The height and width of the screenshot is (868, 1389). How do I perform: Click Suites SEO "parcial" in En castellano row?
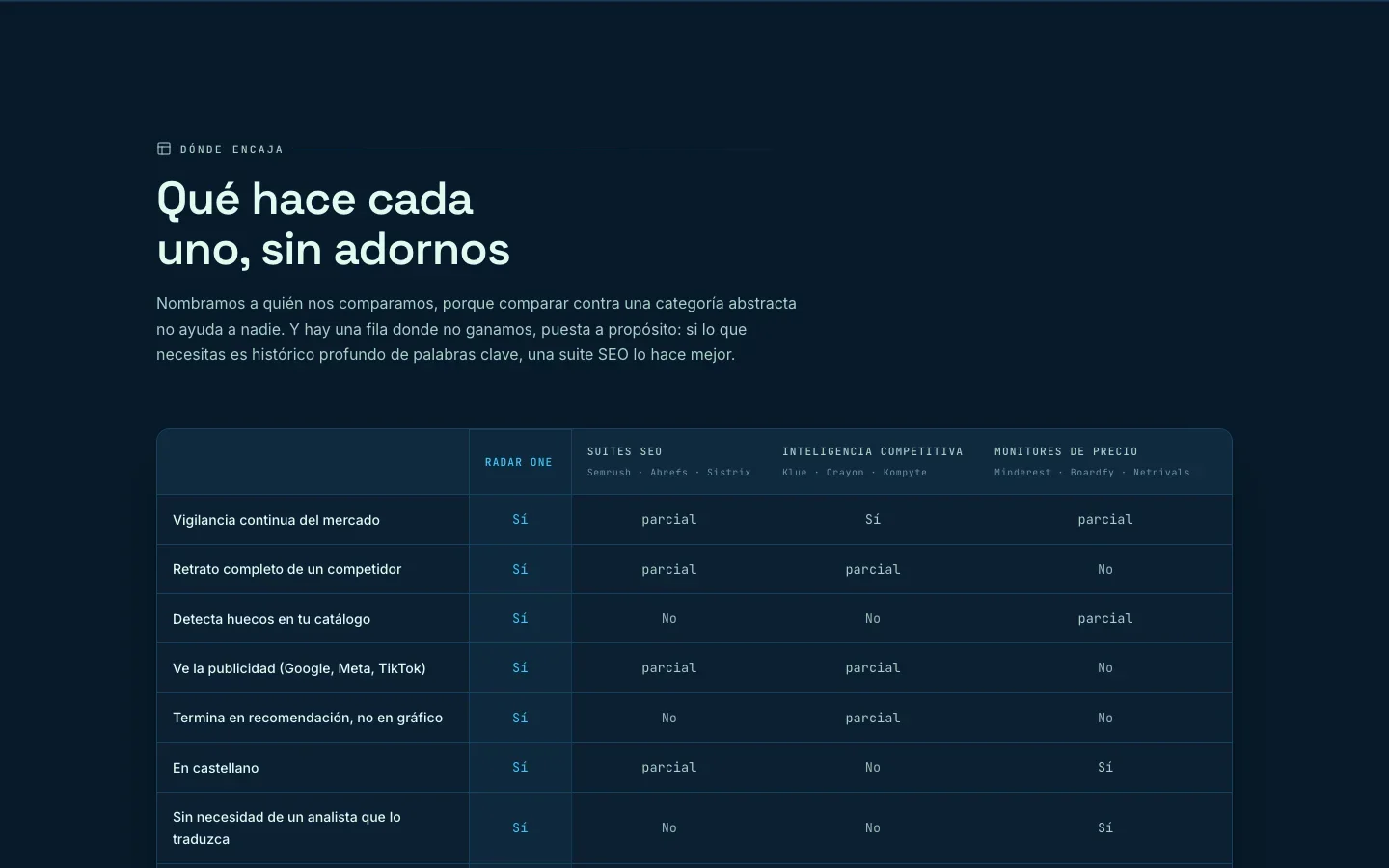(669, 768)
